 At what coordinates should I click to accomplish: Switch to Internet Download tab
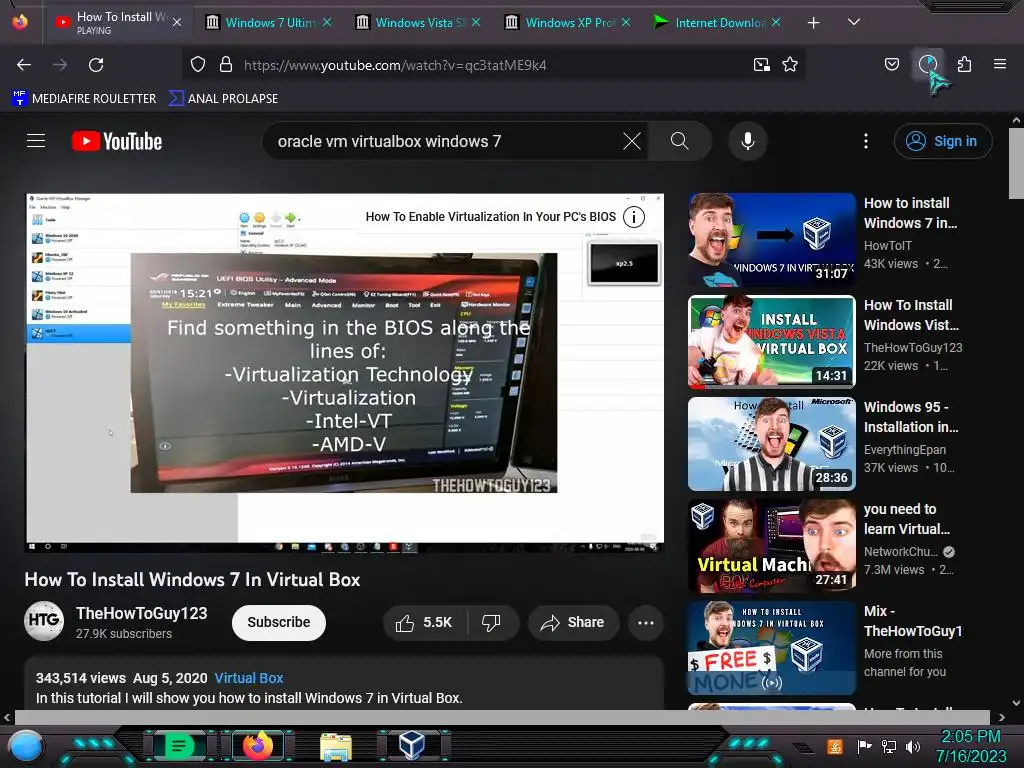click(x=718, y=22)
